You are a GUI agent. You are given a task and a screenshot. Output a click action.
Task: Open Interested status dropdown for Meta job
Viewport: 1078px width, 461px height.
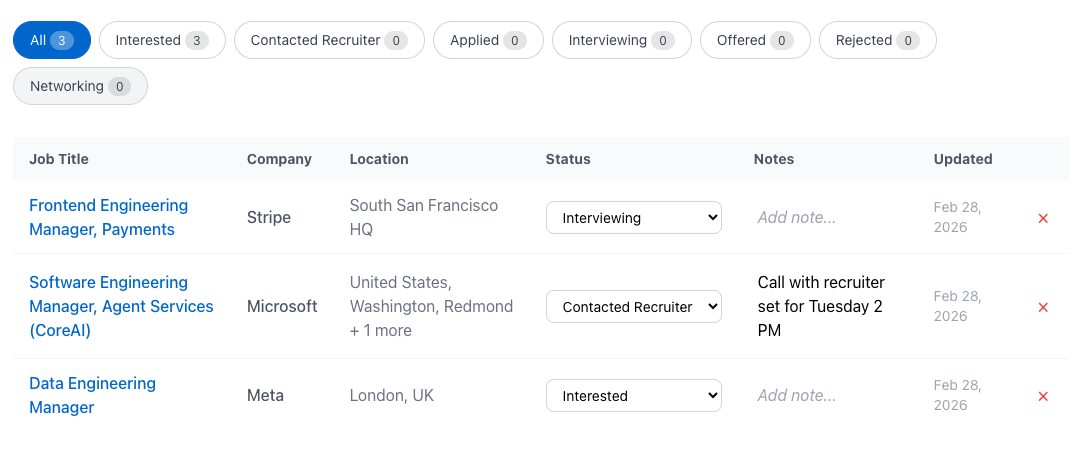click(634, 396)
